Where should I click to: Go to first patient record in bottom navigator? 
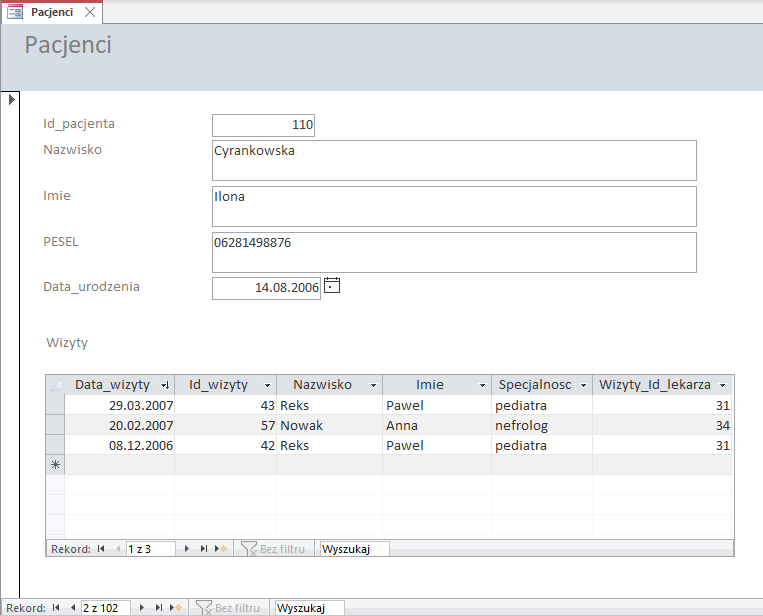pyautogui.click(x=56, y=608)
